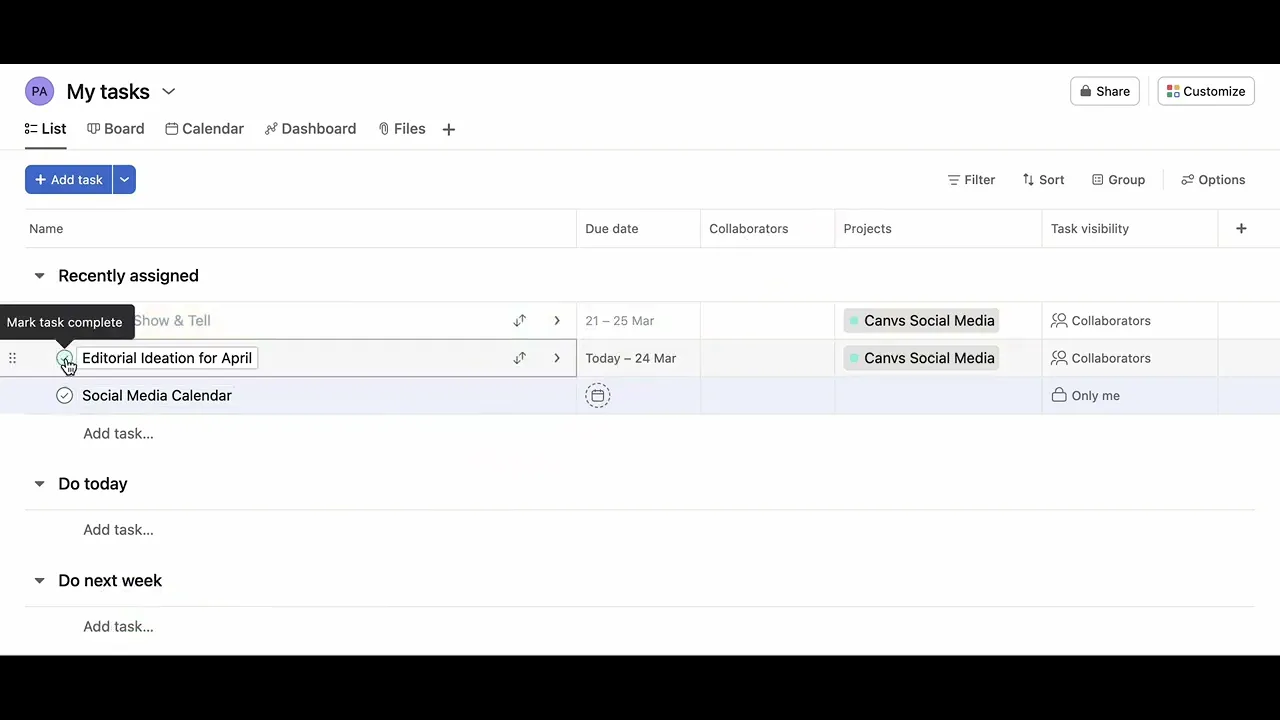Open the My tasks title dropdown
The width and height of the screenshot is (1280, 720).
pyautogui.click(x=169, y=92)
